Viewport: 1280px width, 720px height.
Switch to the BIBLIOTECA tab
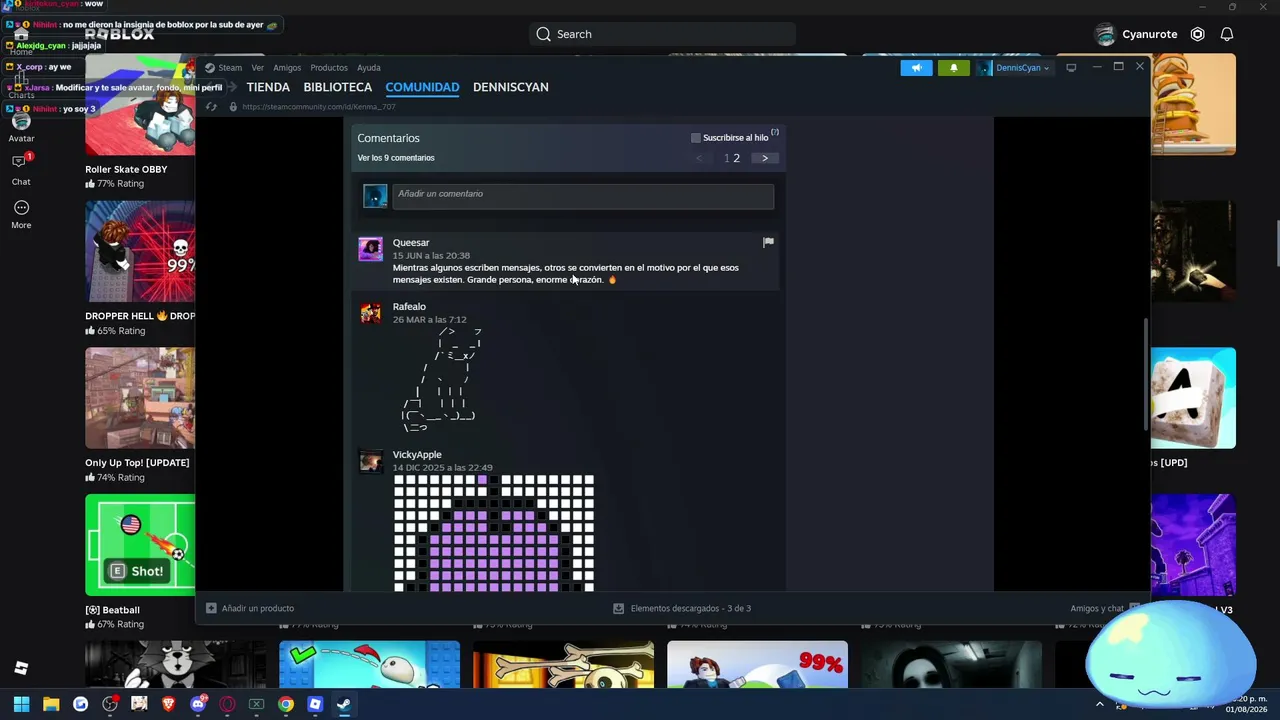tap(338, 87)
